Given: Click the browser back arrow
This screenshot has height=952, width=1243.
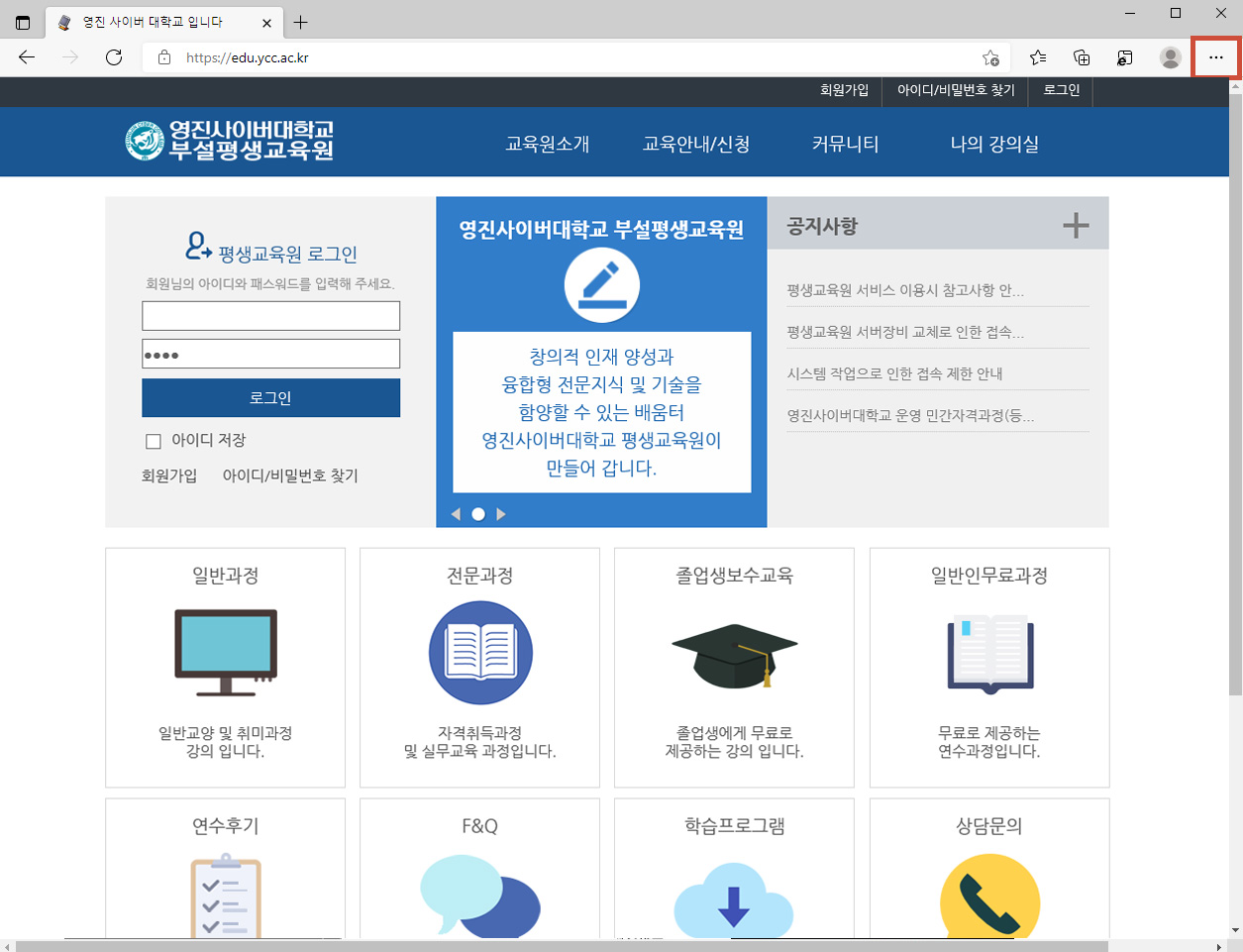Looking at the screenshot, I should [27, 57].
